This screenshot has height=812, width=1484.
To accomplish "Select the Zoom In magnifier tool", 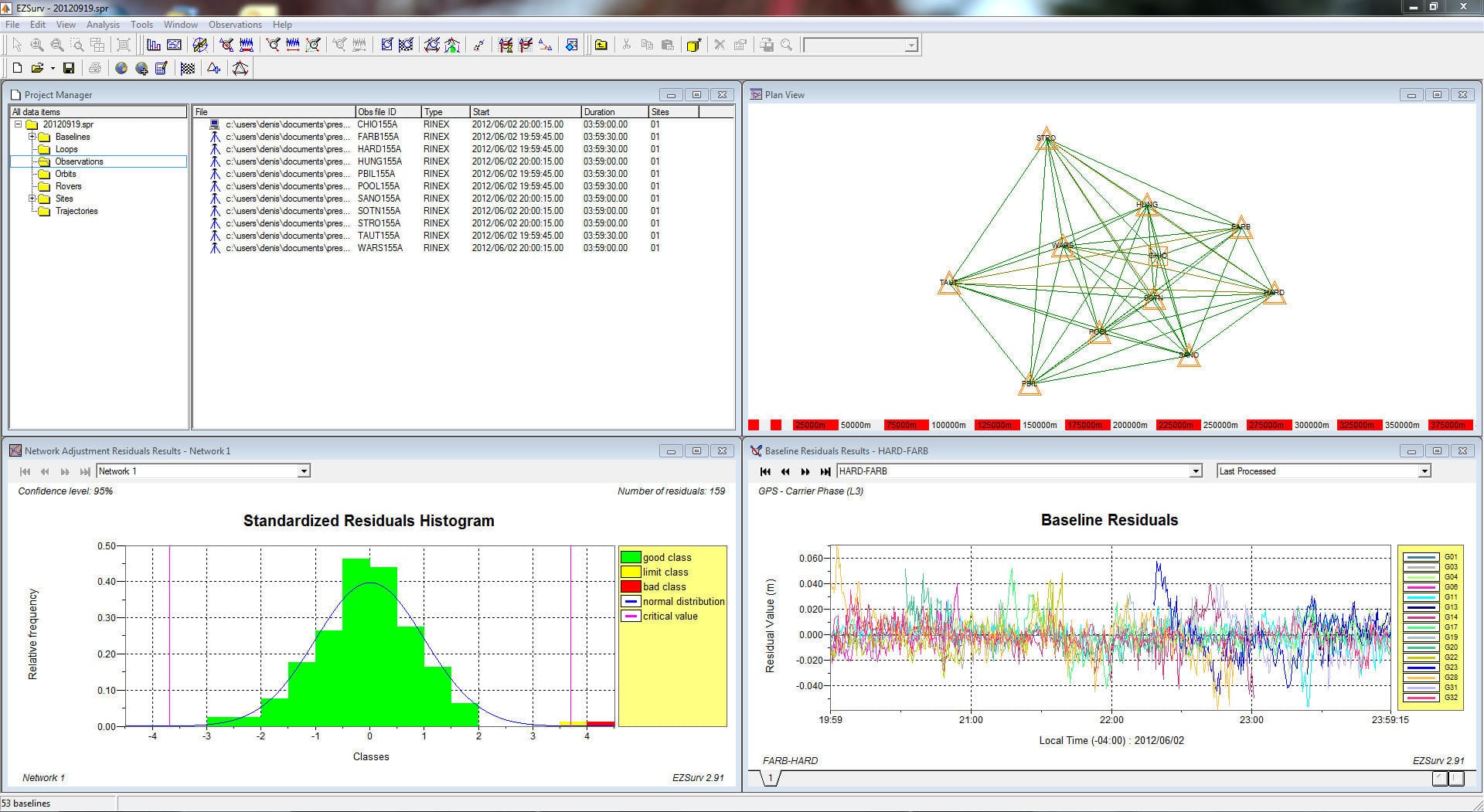I will click(x=36, y=45).
